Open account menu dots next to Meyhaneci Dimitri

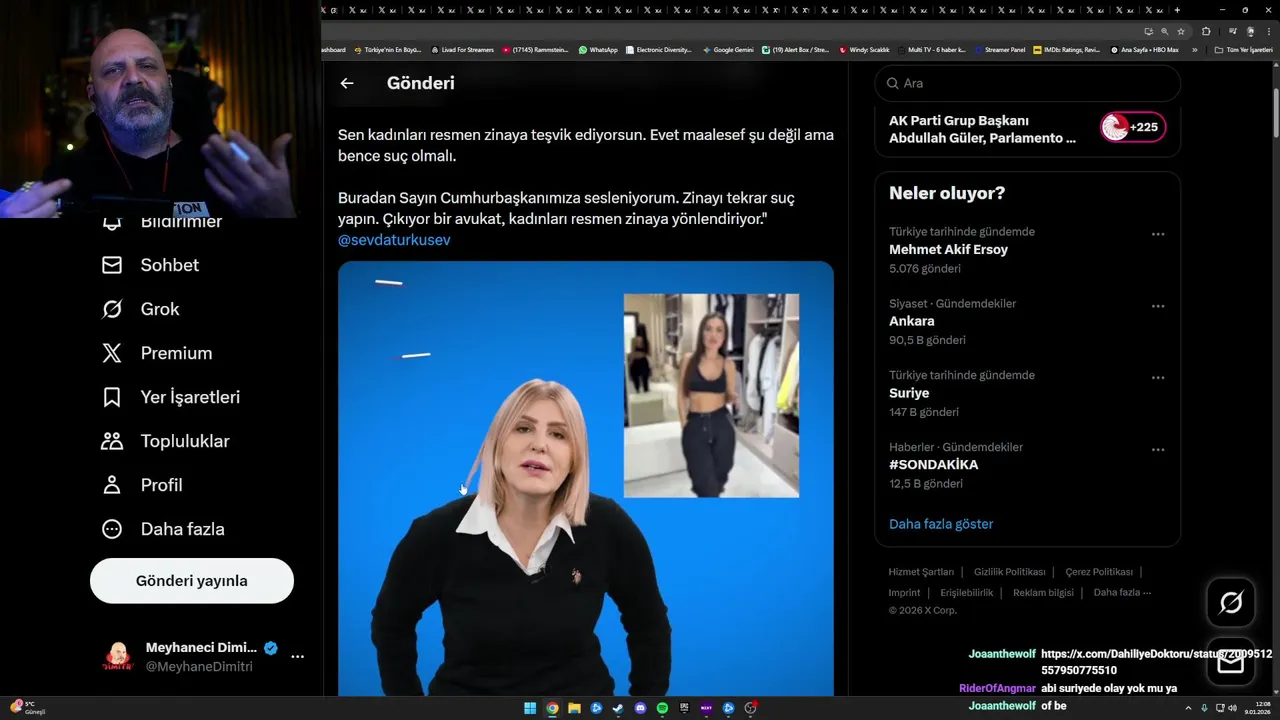tap(297, 657)
